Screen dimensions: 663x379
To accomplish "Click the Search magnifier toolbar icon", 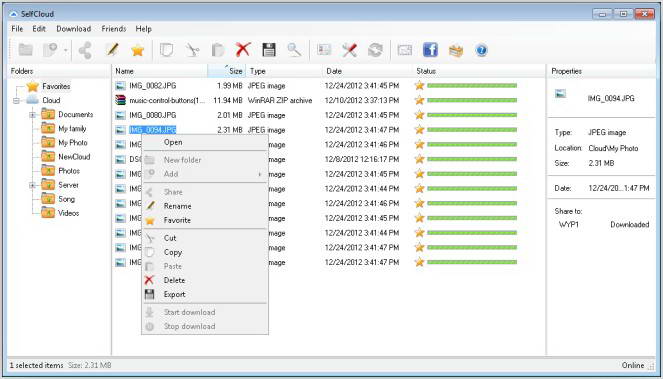I will click(294, 50).
